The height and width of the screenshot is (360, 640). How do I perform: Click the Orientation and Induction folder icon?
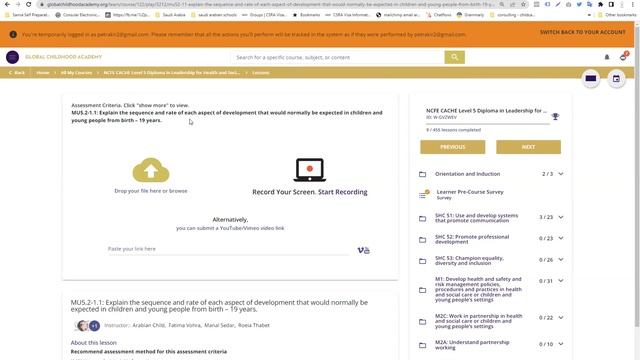click(422, 174)
